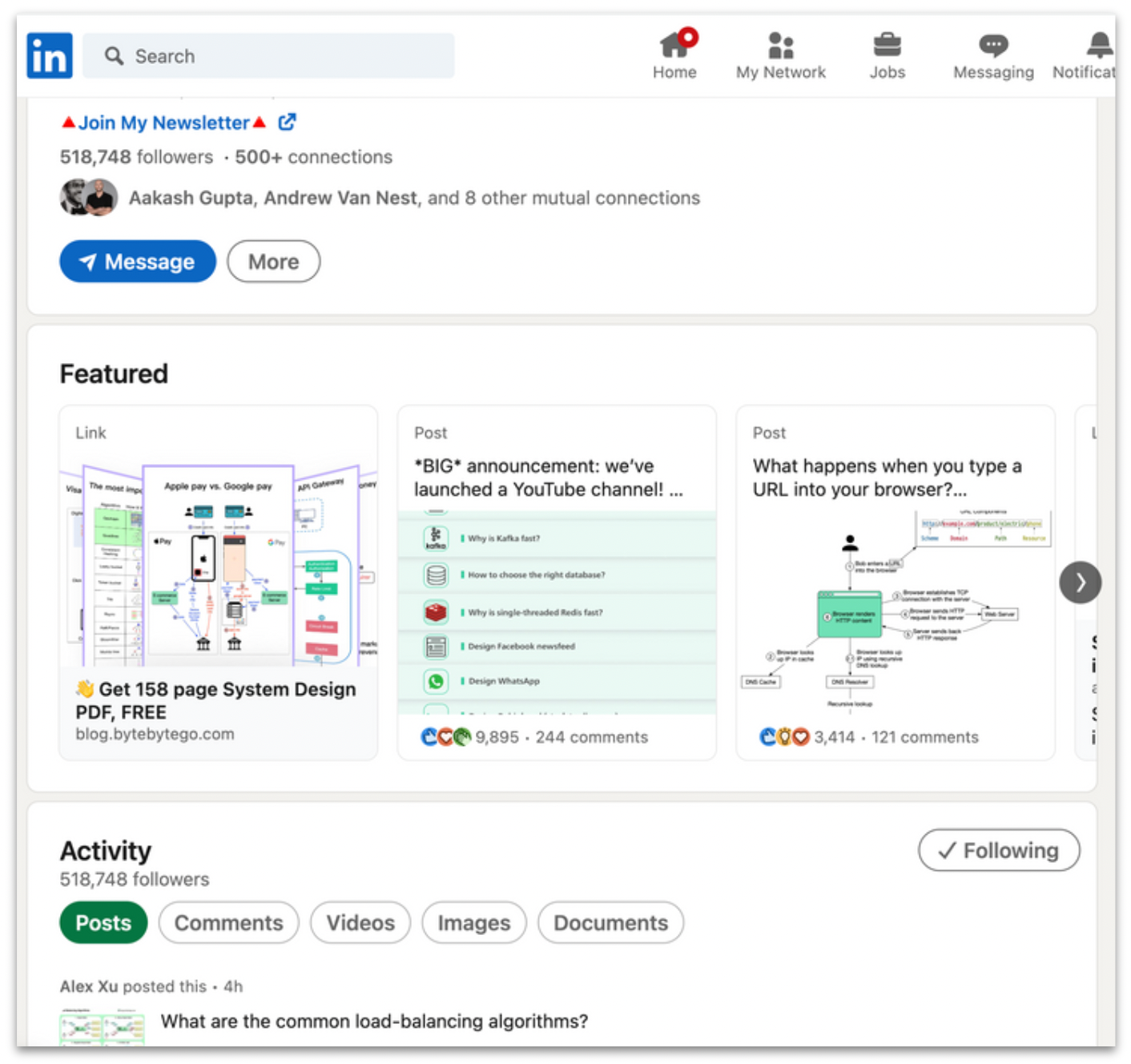The width and height of the screenshot is (1131, 1064).
Task: Click reaction icons on URL browser post
Action: (785, 737)
